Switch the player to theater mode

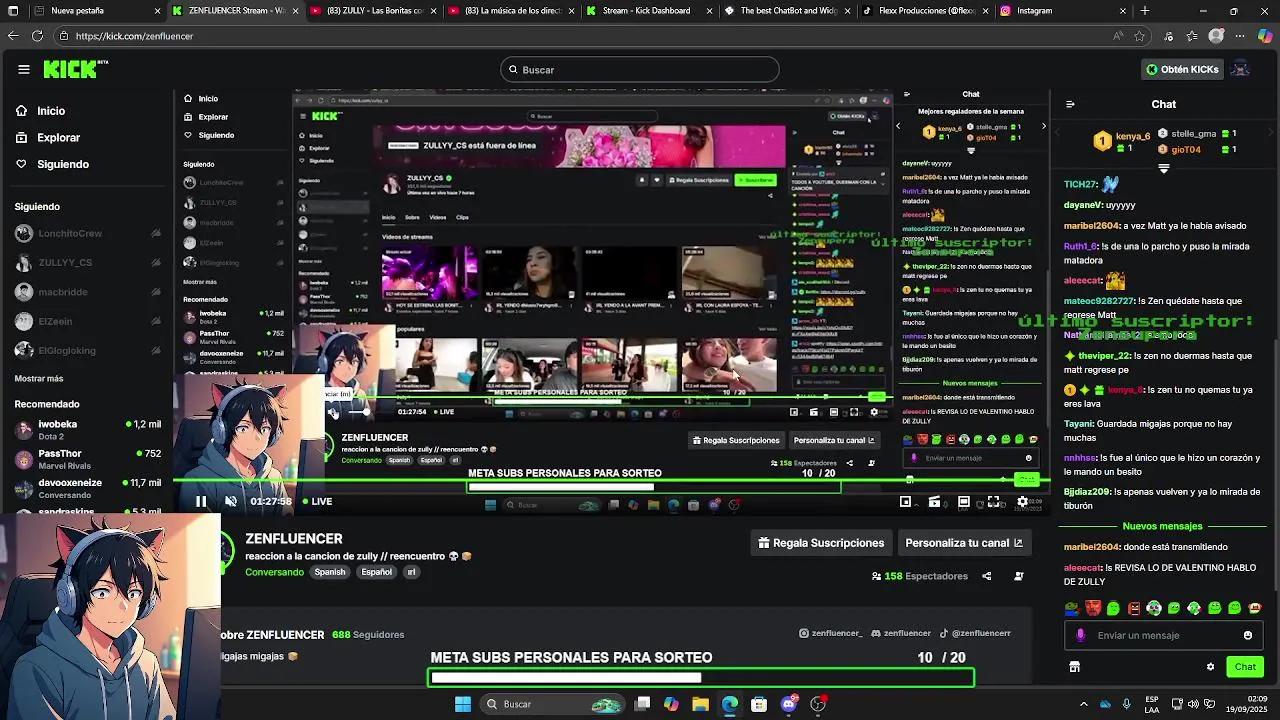(x=964, y=502)
